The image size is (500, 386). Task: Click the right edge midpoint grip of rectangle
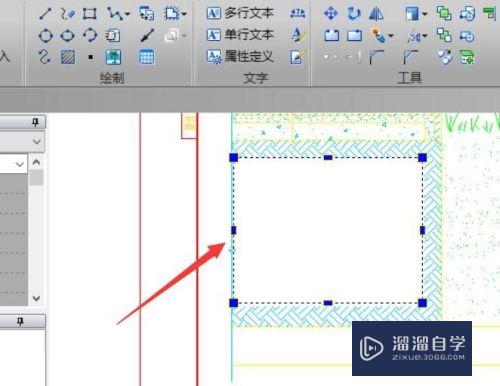coord(422,230)
